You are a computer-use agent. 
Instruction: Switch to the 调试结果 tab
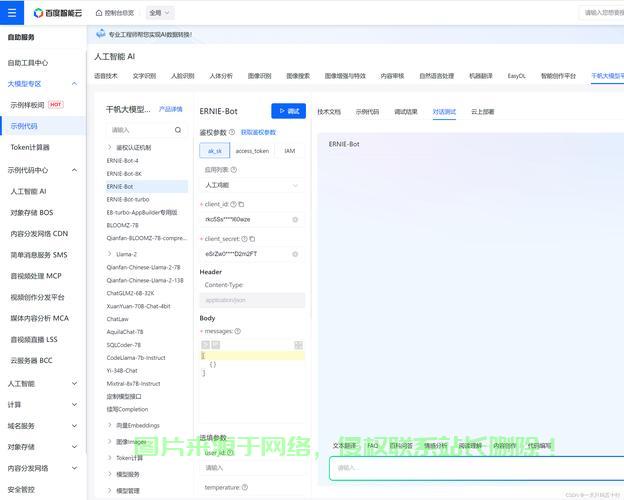(406, 111)
